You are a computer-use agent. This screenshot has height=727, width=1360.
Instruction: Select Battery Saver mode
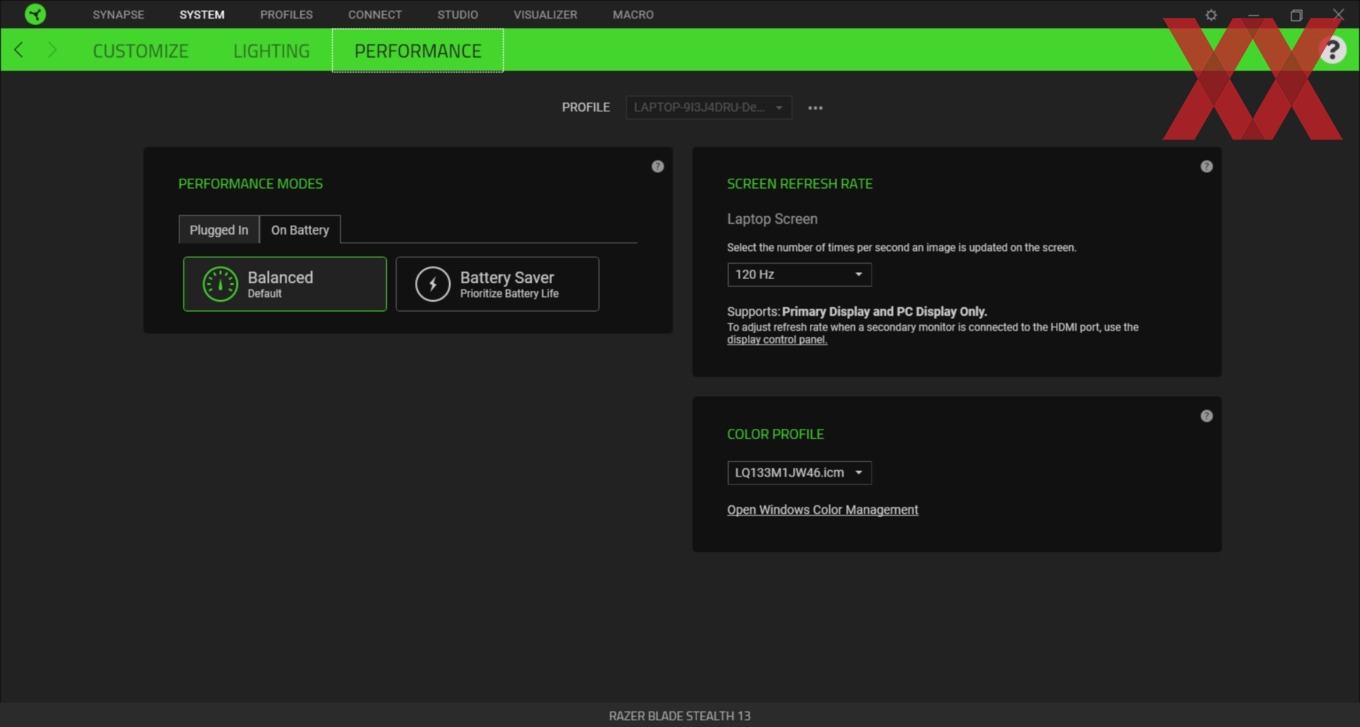(497, 284)
